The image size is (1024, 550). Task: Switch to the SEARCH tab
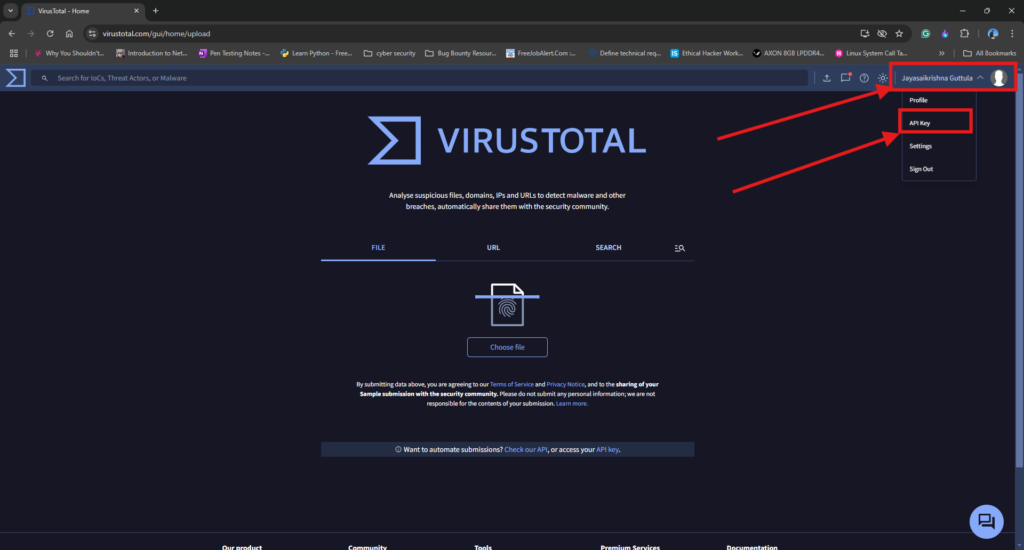[x=608, y=248]
